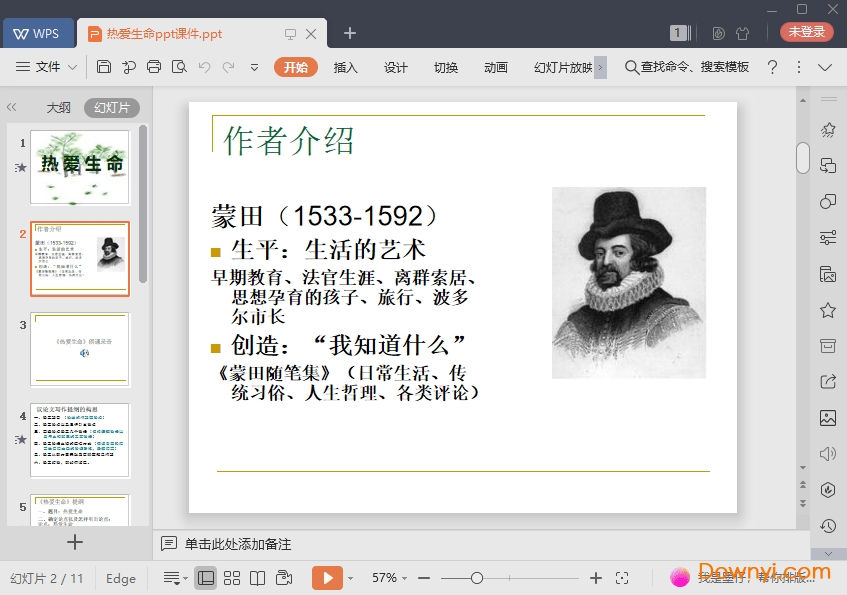Open the 设计 ribbon tab
Screen dimensions: 847x595
(396, 67)
